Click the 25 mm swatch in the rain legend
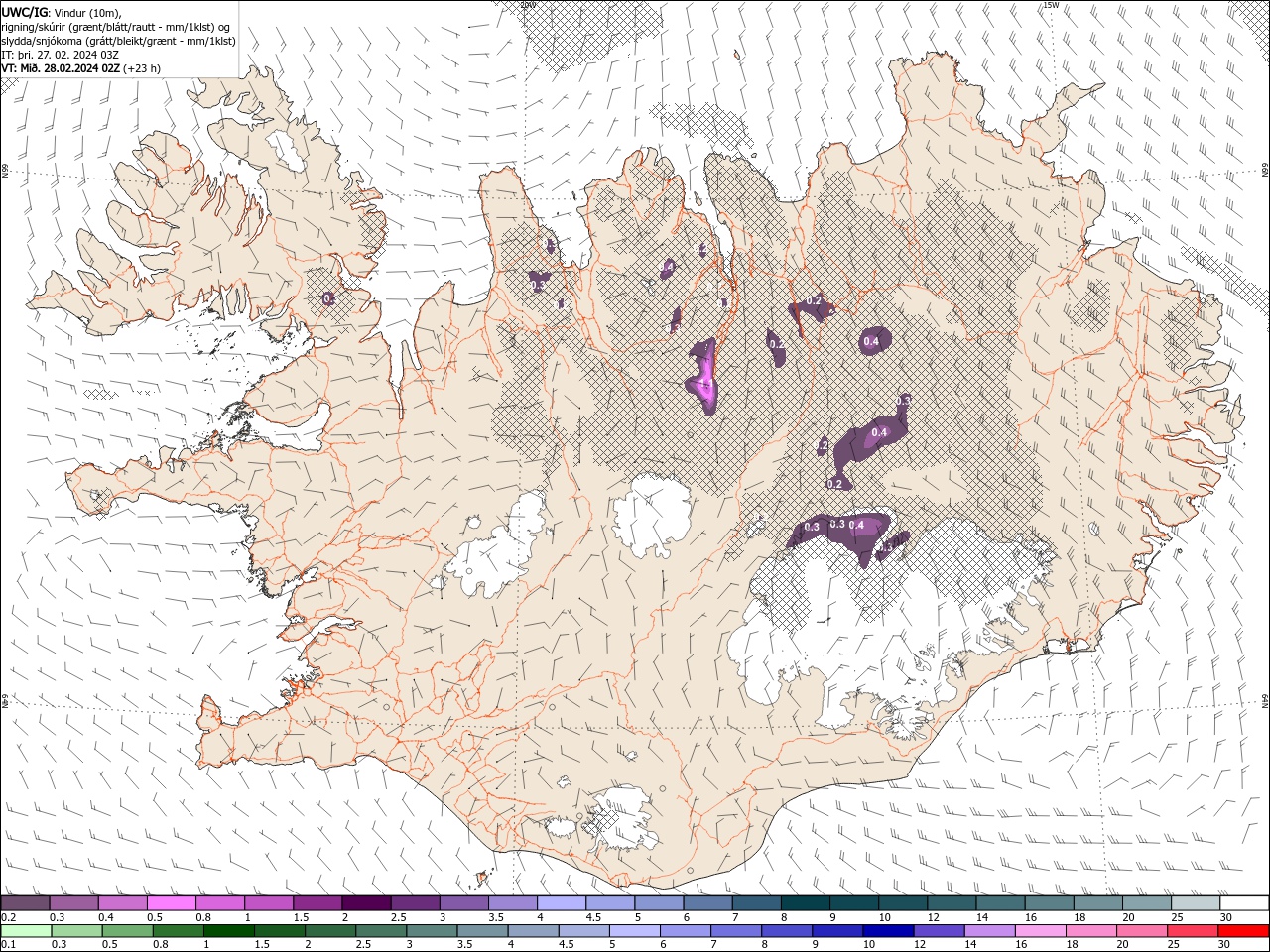The width and height of the screenshot is (1270, 952). coord(1194,931)
